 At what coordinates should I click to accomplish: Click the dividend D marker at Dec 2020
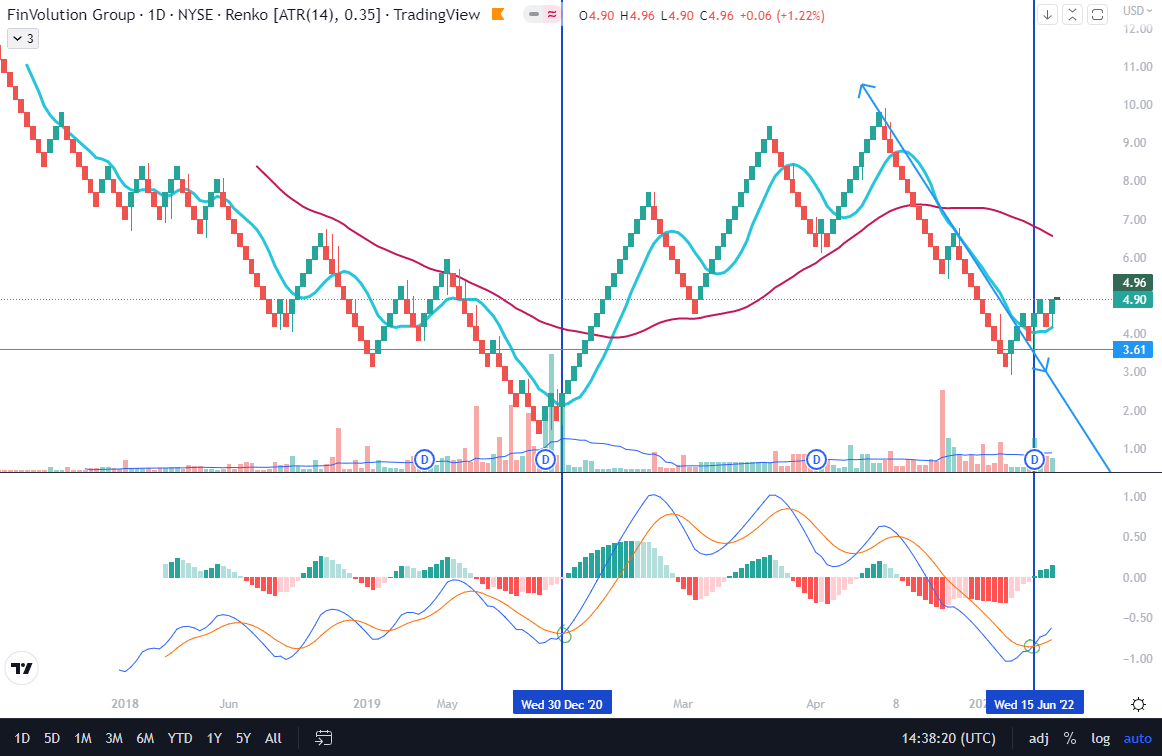545,460
